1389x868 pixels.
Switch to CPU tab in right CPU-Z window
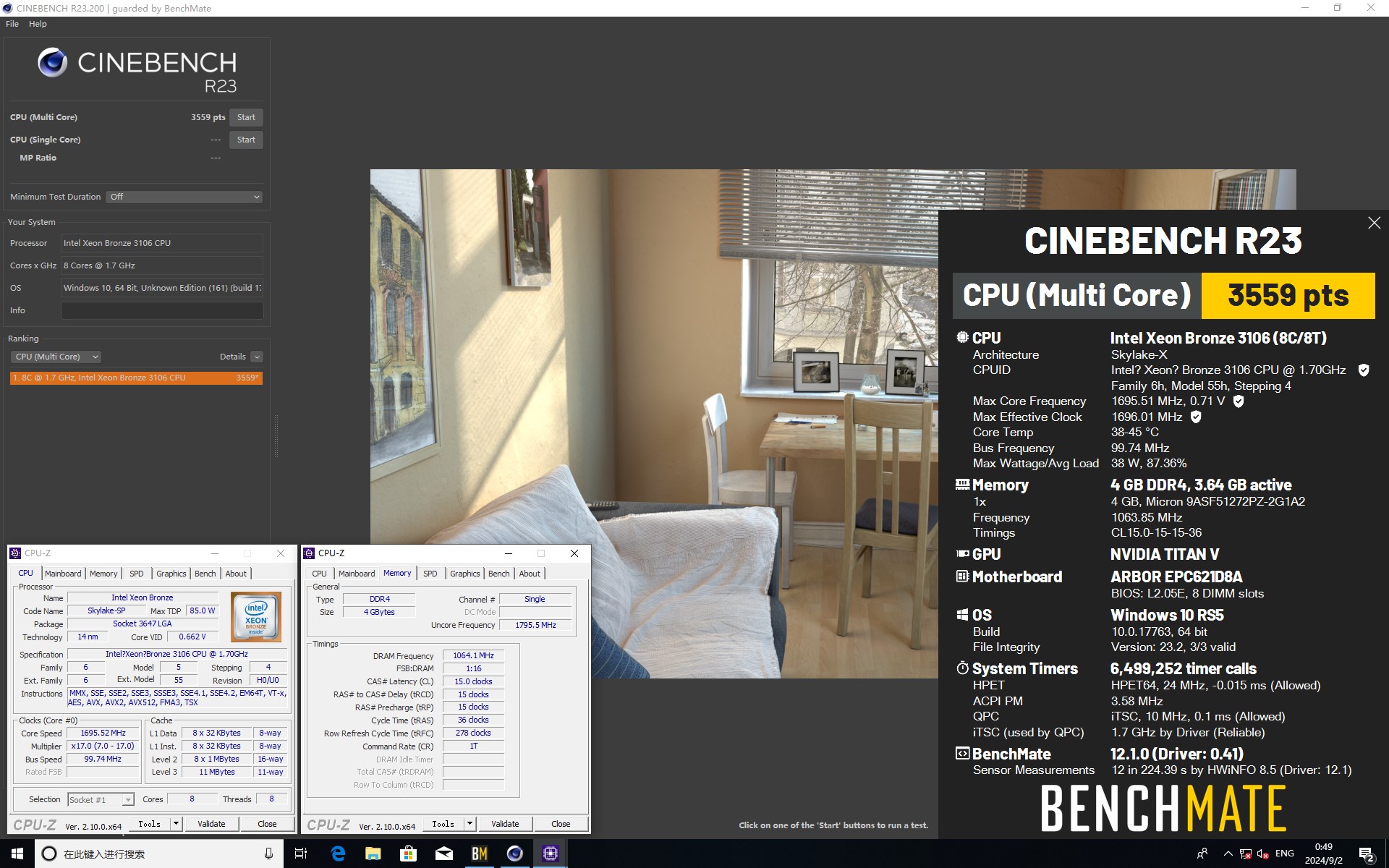pos(319,574)
